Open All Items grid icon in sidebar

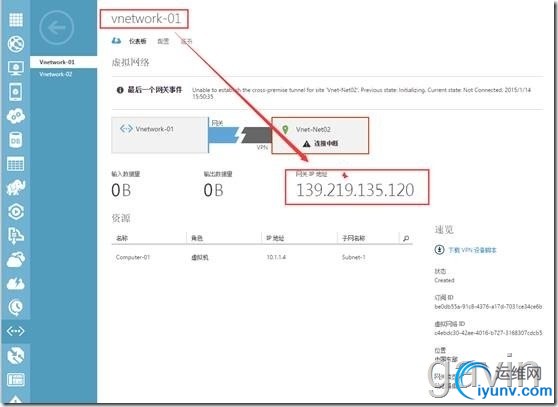(x=16, y=19)
